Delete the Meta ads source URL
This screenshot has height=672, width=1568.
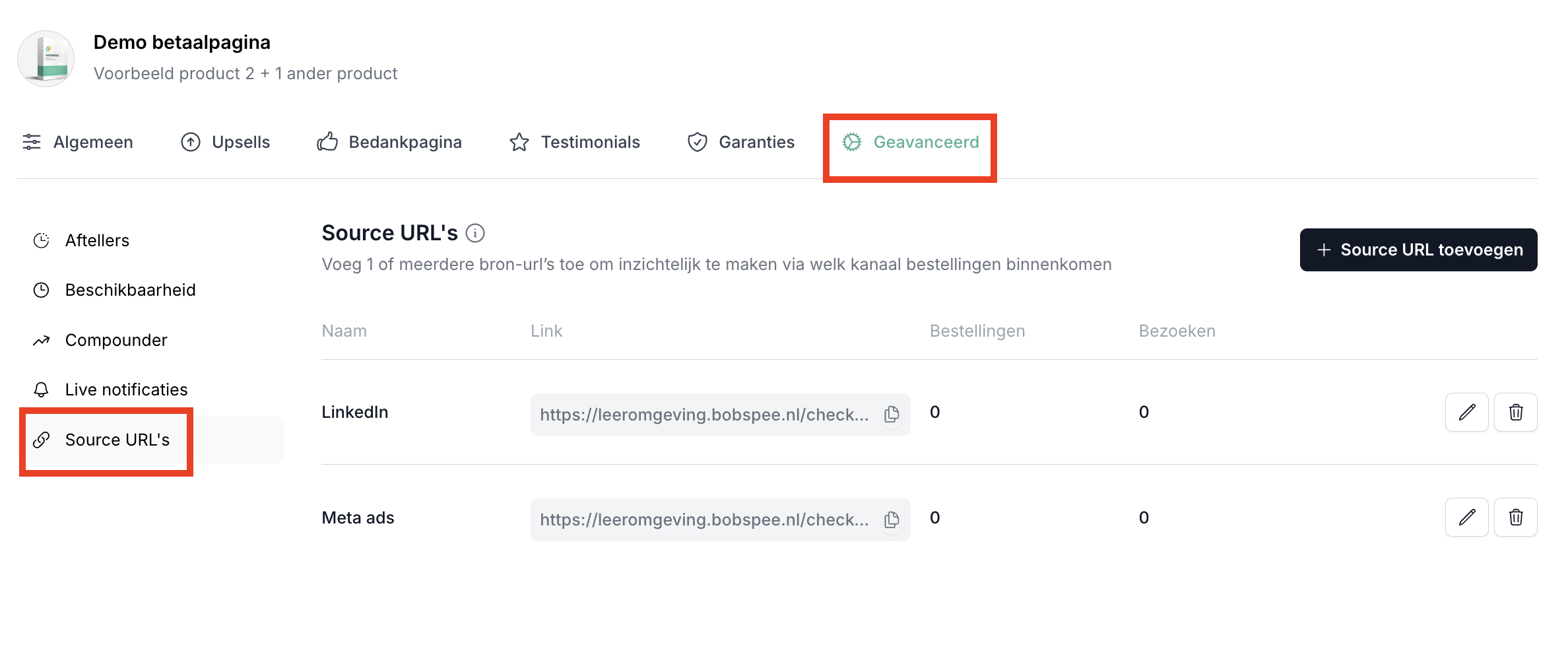pyautogui.click(x=1516, y=518)
